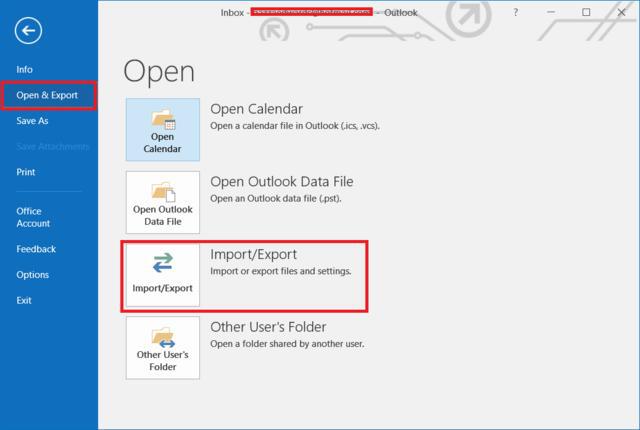Click the Import/Export arrows tile

[163, 275]
